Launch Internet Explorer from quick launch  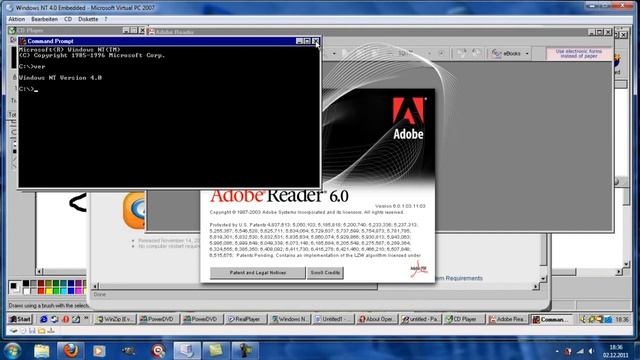tap(44, 319)
